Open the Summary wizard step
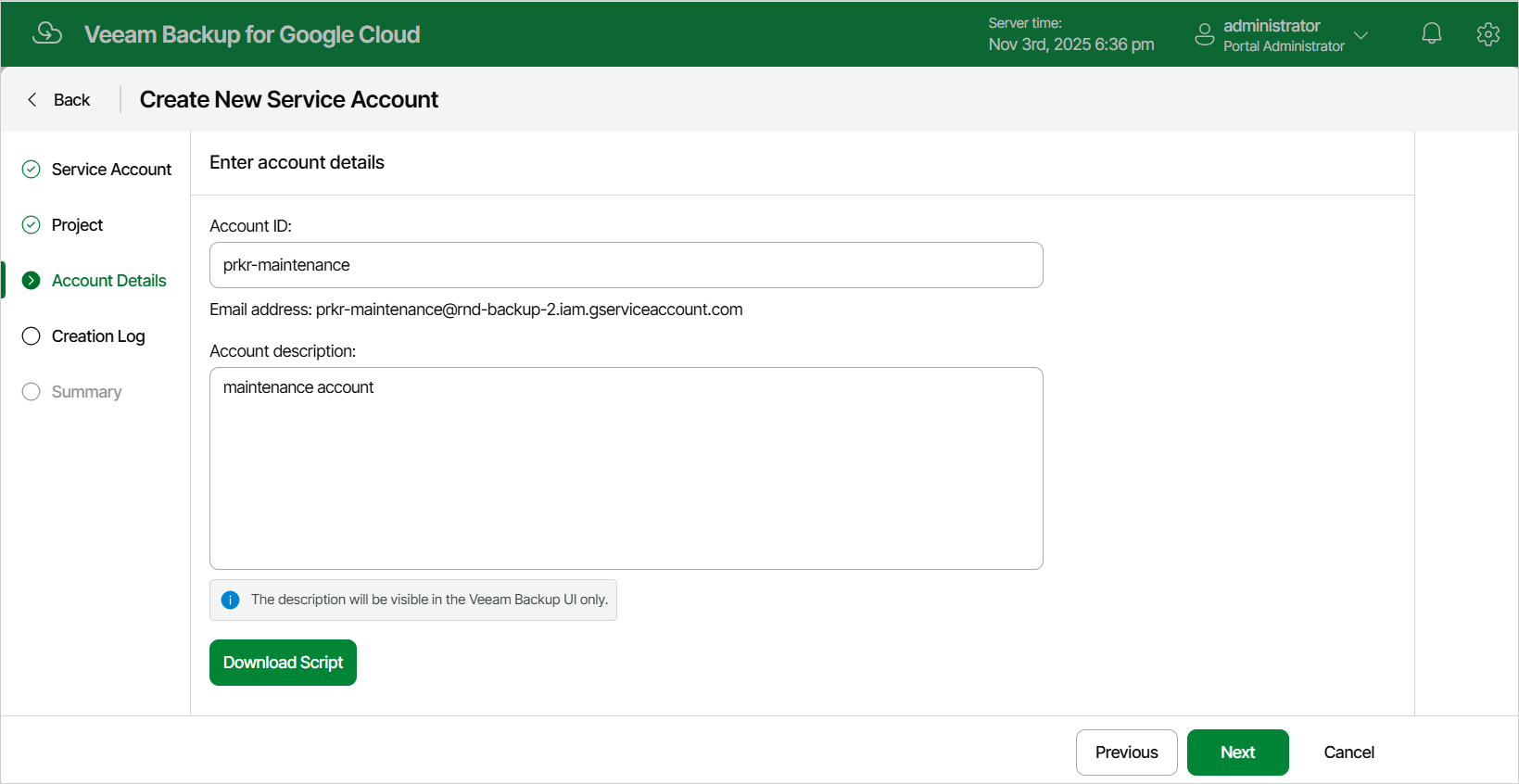The image size is (1519, 784). pyautogui.click(x=86, y=392)
